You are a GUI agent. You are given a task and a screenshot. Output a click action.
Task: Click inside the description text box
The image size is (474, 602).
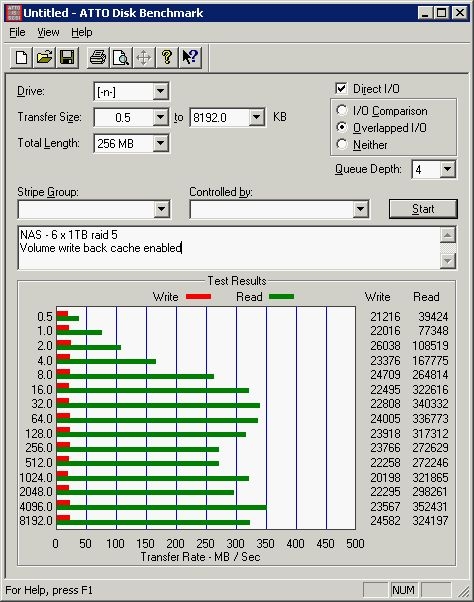(x=229, y=248)
